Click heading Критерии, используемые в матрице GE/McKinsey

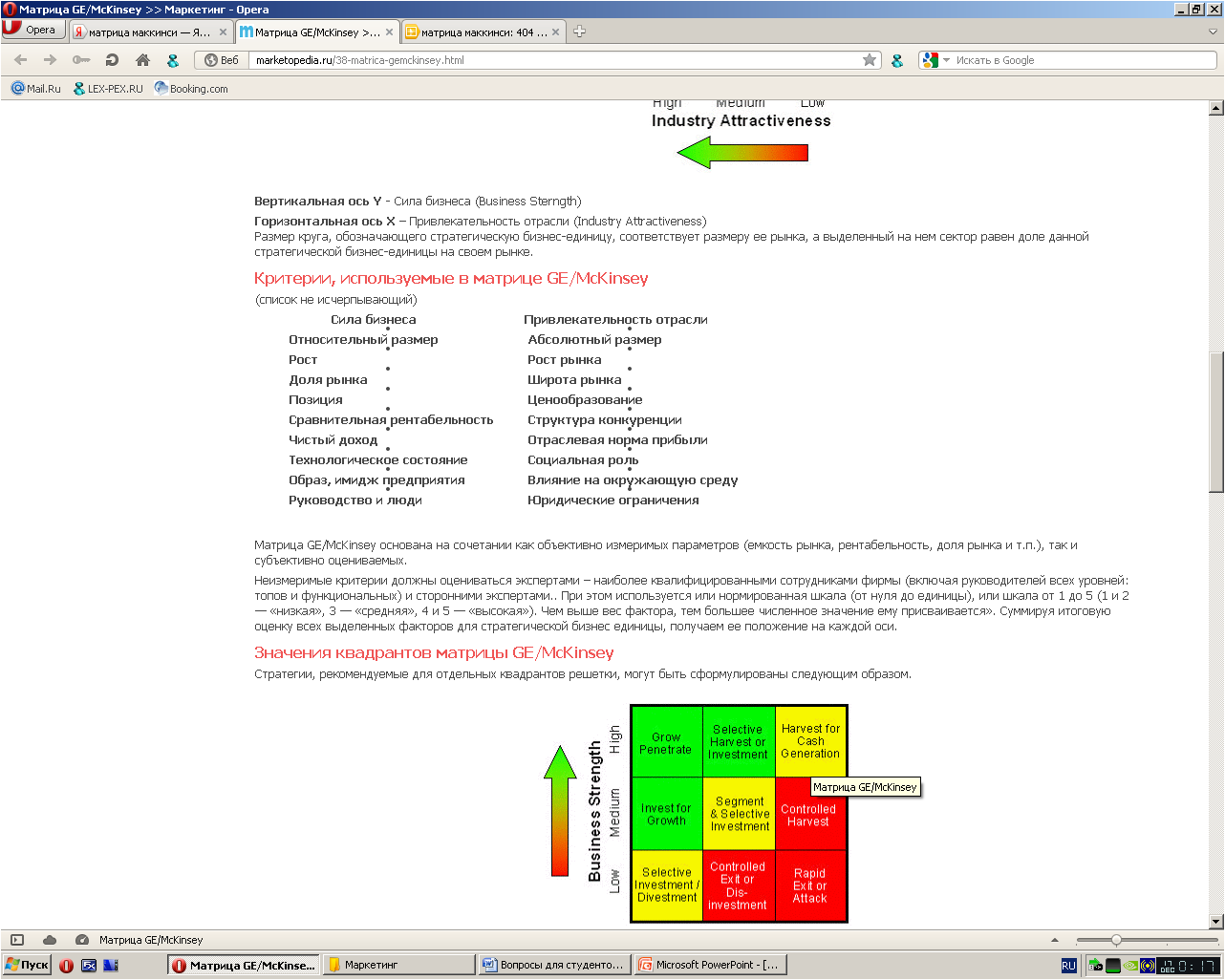coord(451,279)
